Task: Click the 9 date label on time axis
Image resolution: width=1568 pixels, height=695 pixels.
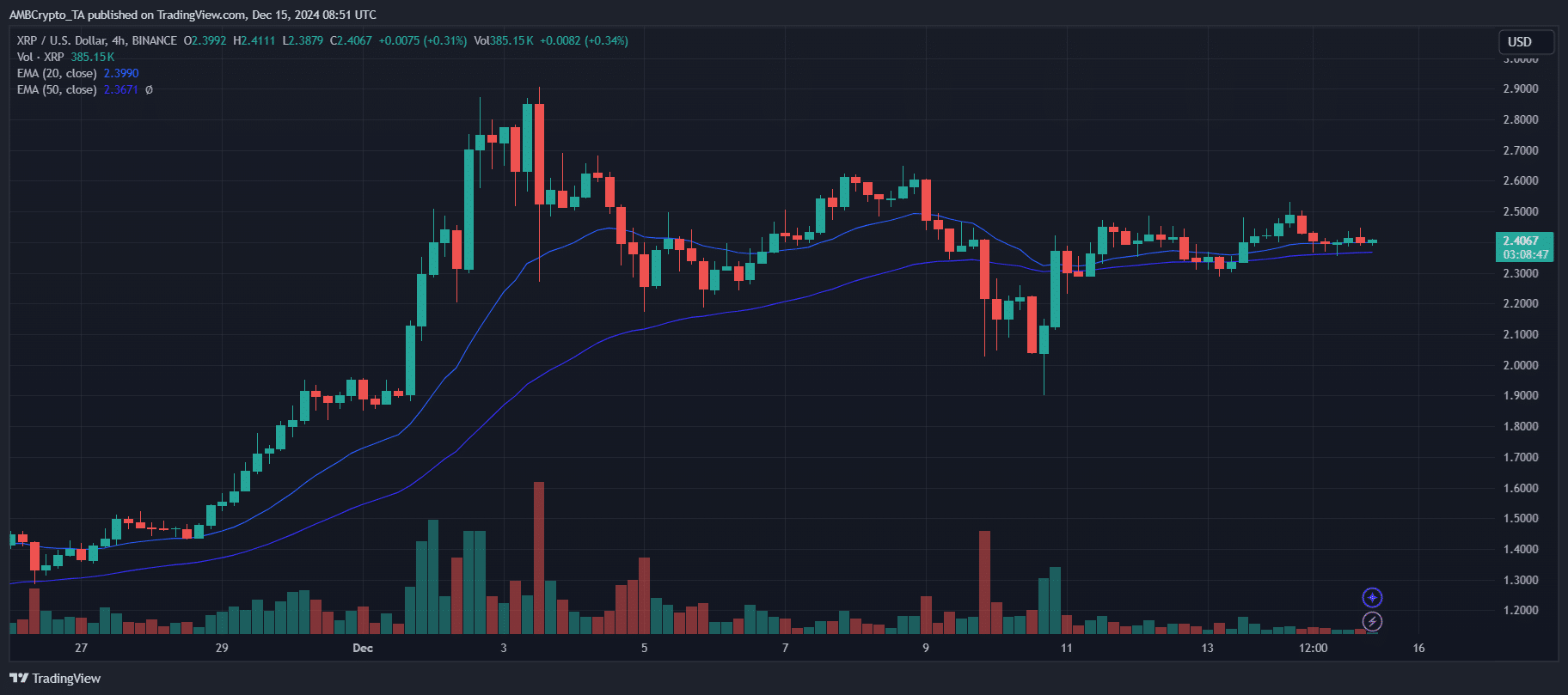Action: [926, 648]
